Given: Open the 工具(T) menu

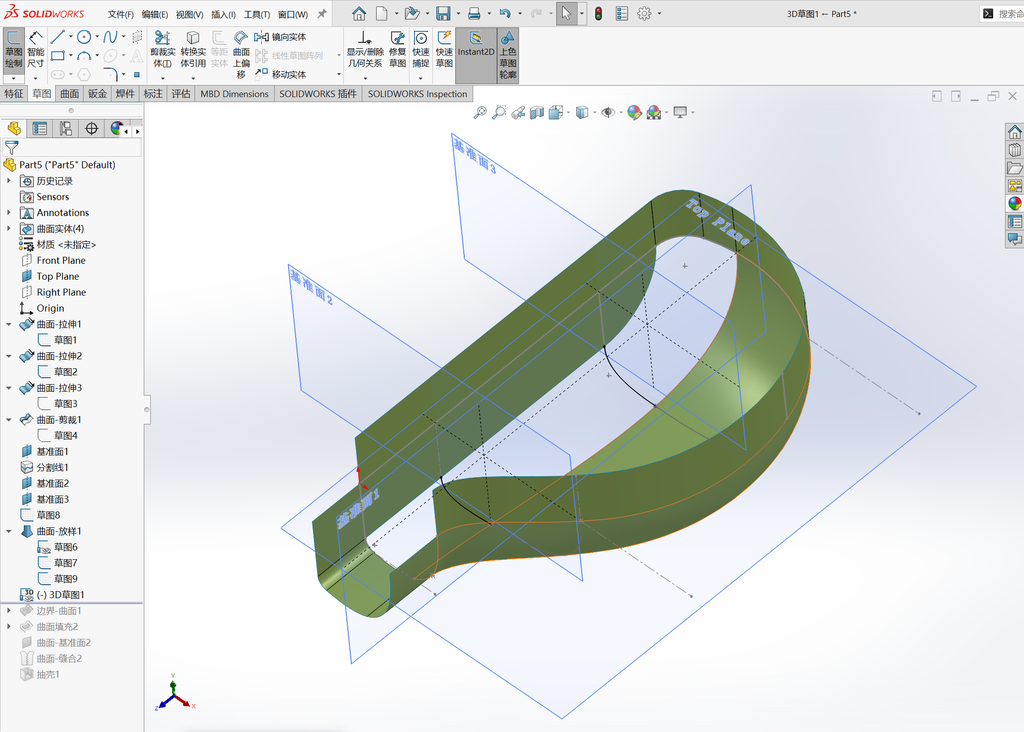Looking at the screenshot, I should 257,14.
